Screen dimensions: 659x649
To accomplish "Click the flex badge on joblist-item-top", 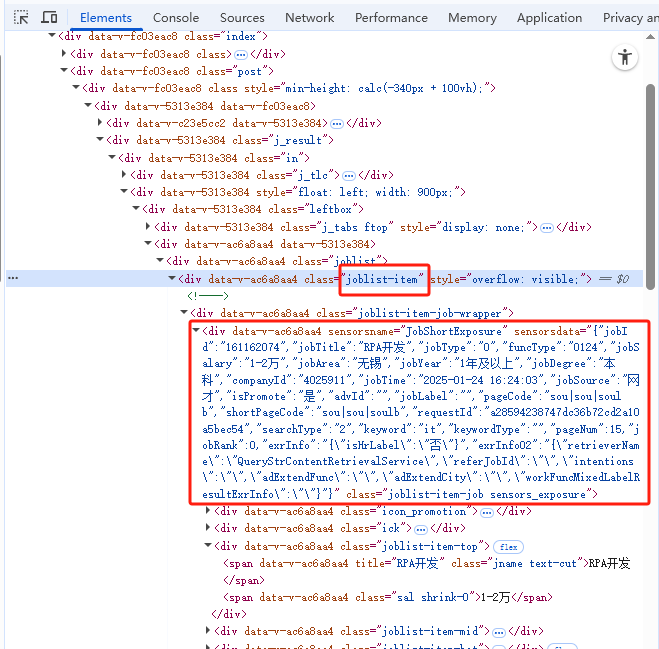I will pos(508,547).
